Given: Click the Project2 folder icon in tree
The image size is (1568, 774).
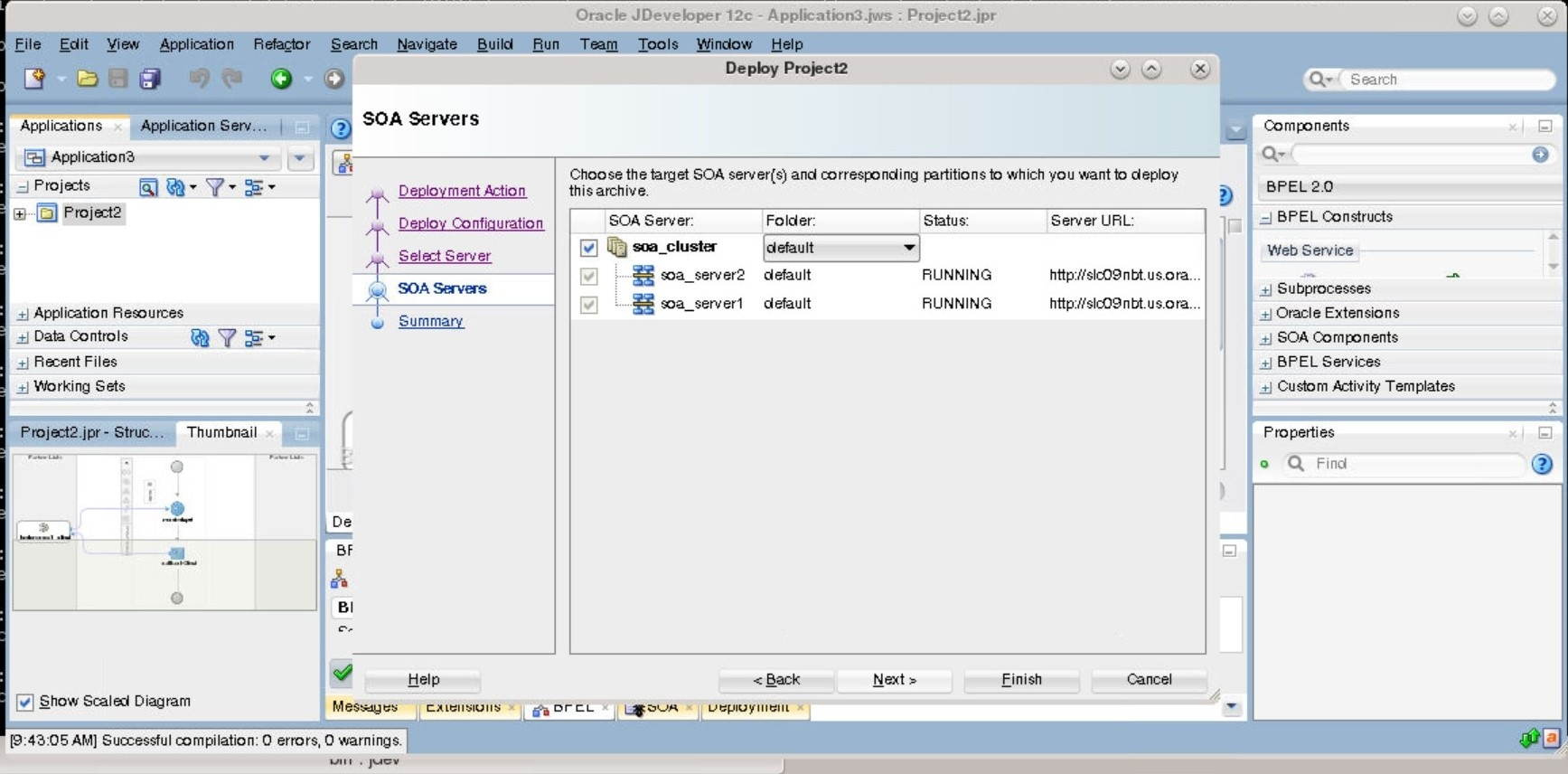Looking at the screenshot, I should click(x=47, y=213).
